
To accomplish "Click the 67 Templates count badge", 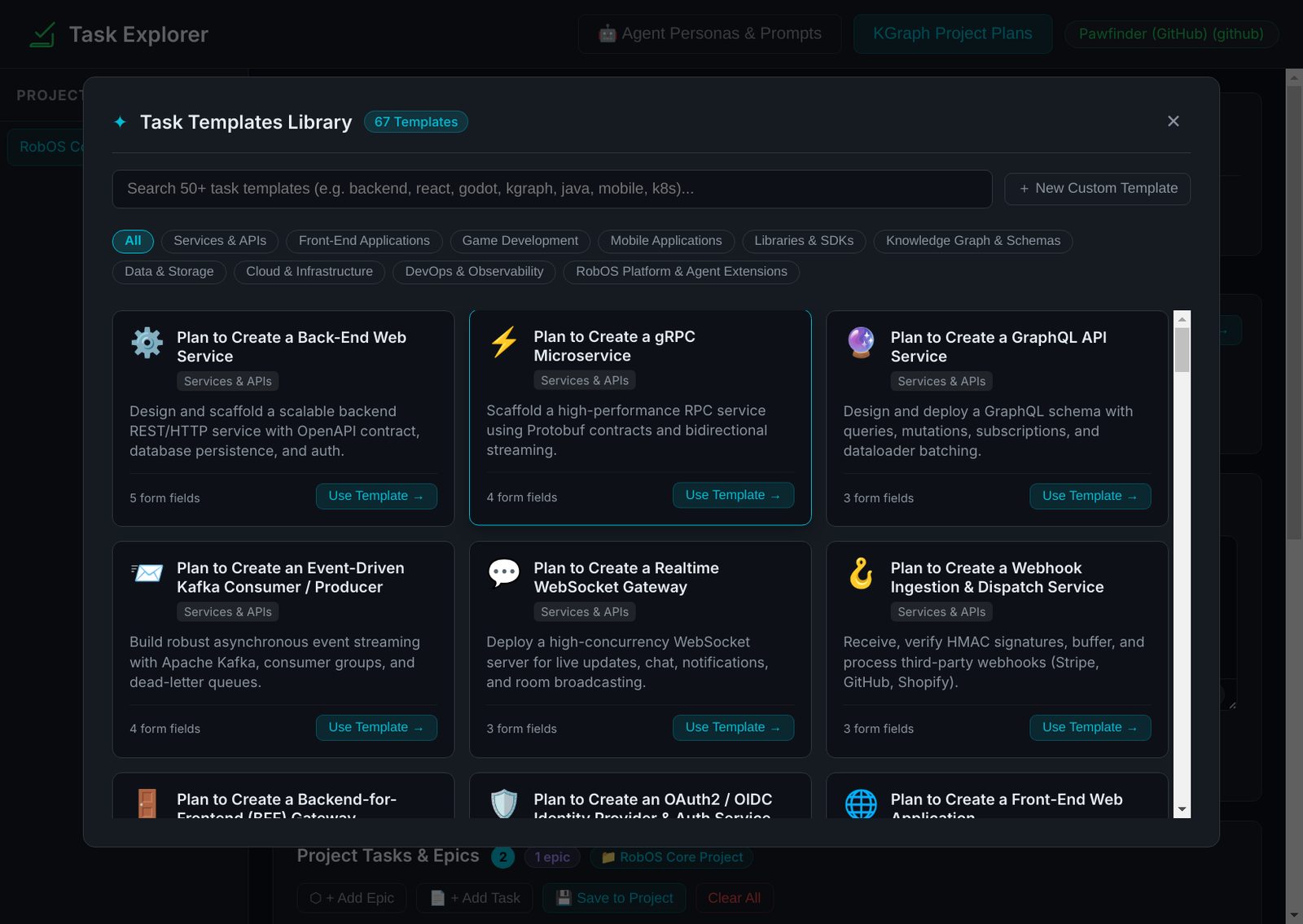I will pos(416,122).
